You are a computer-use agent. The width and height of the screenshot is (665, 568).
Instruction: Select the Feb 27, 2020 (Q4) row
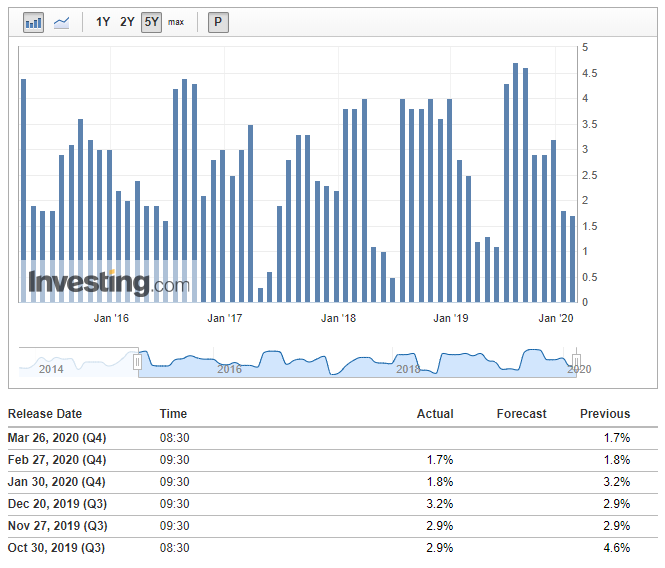333,460
